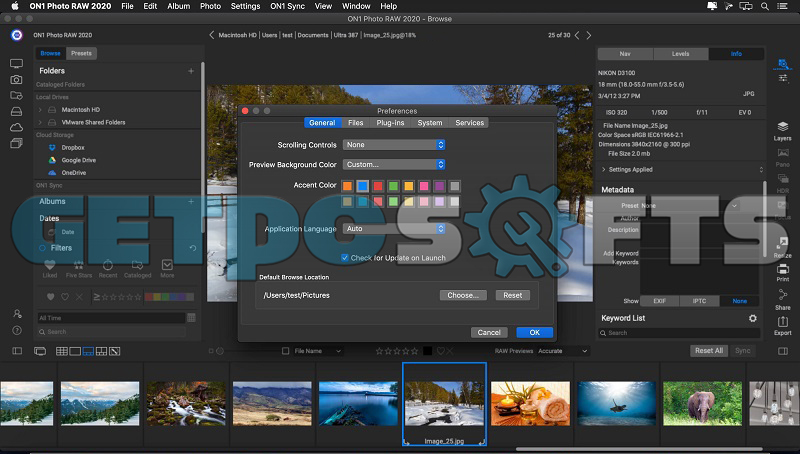Expand the Macintosh HD folder
Image resolution: width=800 pixels, height=454 pixels.
[x=40, y=110]
